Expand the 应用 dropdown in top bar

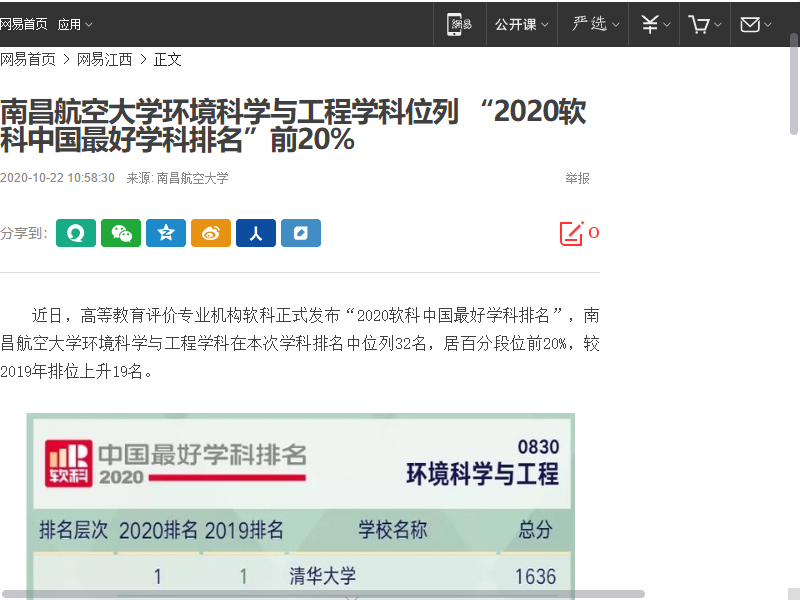pyautogui.click(x=75, y=24)
